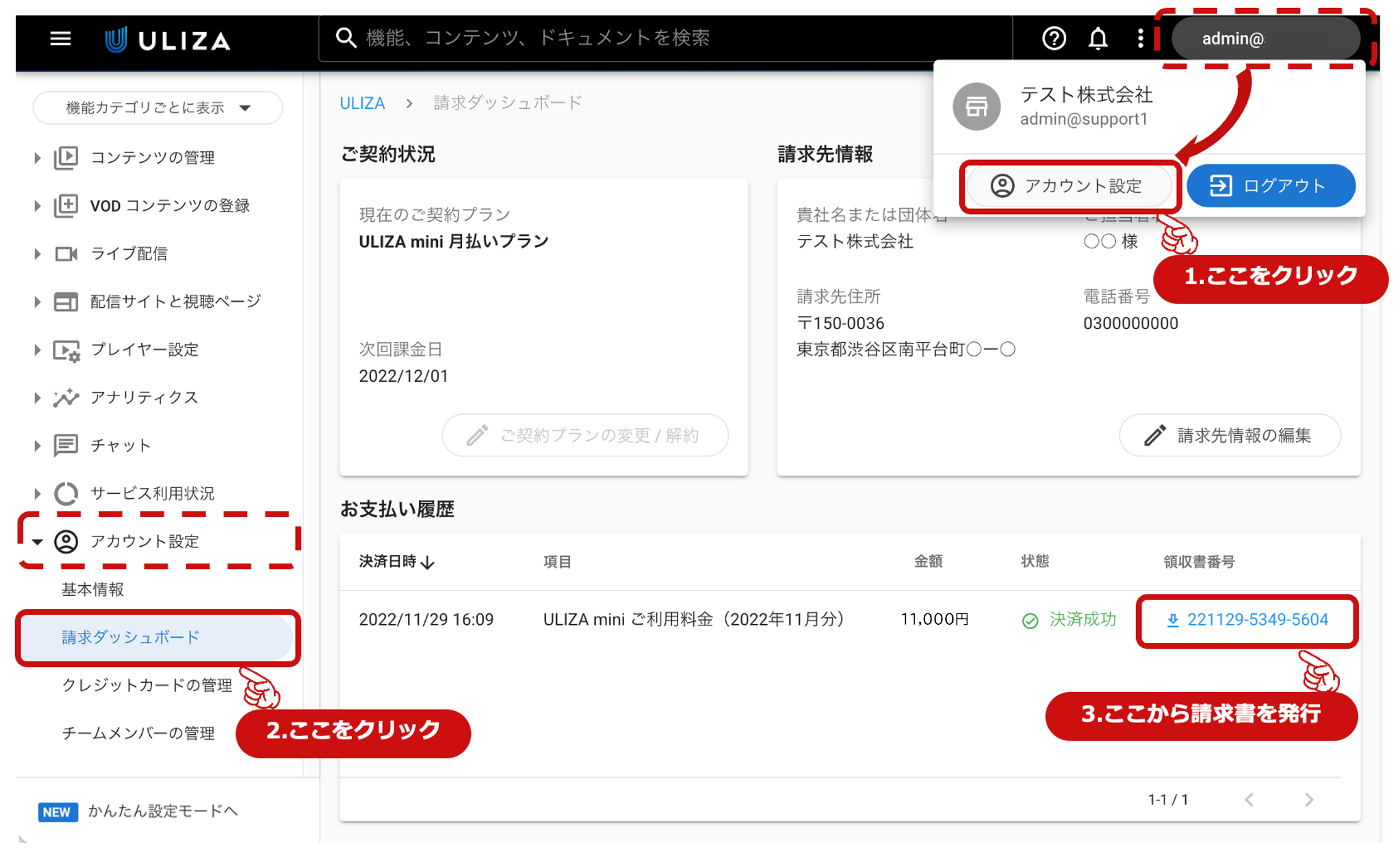Expand the プレイヤー設定 tree arrow
The width and height of the screenshot is (1400, 854).
coord(37,350)
